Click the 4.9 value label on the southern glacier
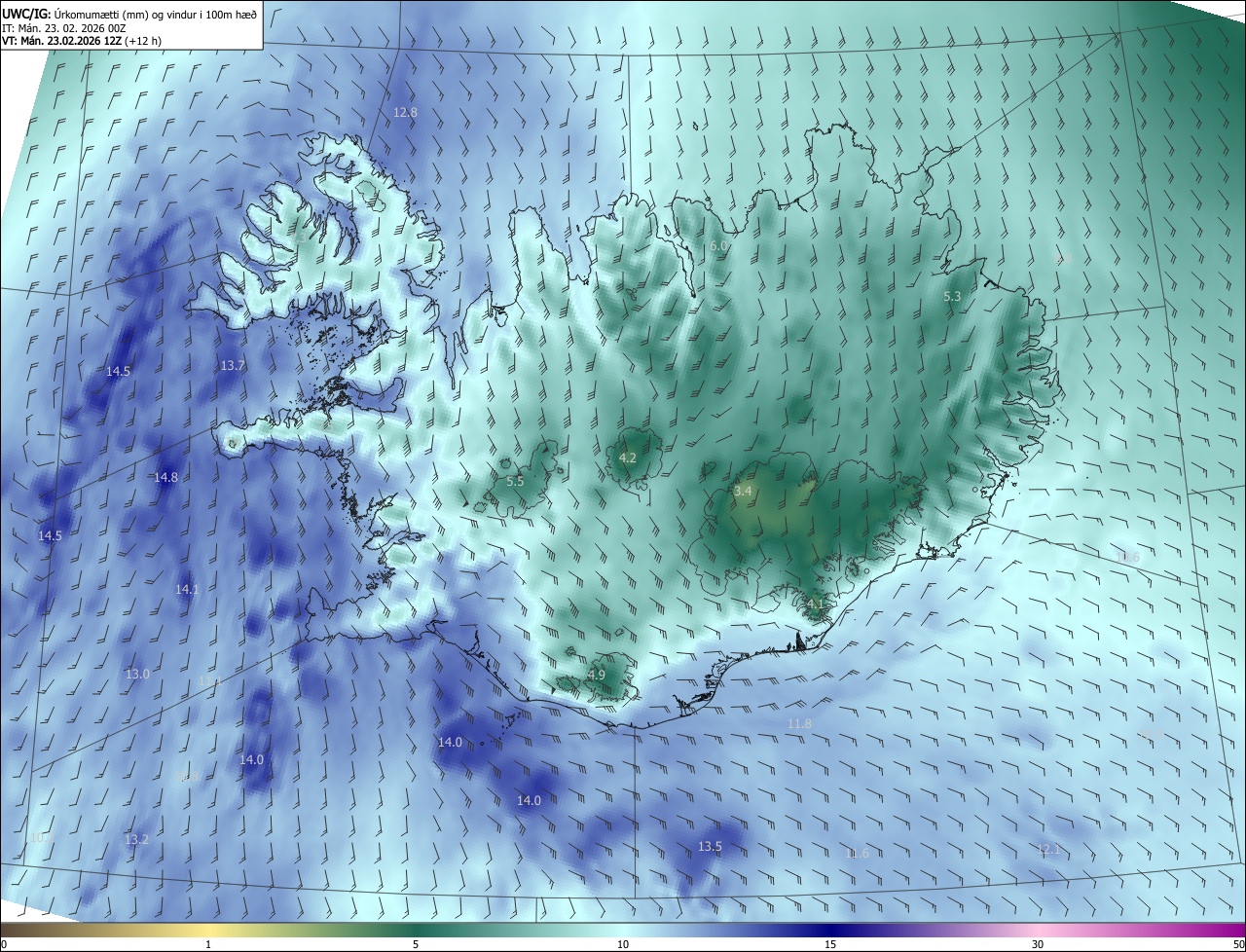Image resolution: width=1246 pixels, height=952 pixels. click(x=597, y=675)
